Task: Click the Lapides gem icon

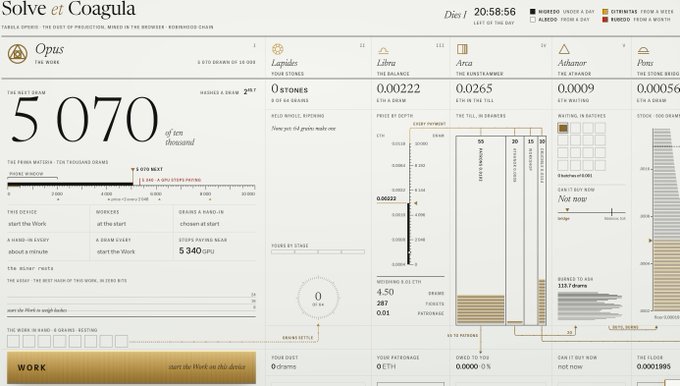Action: (278, 49)
